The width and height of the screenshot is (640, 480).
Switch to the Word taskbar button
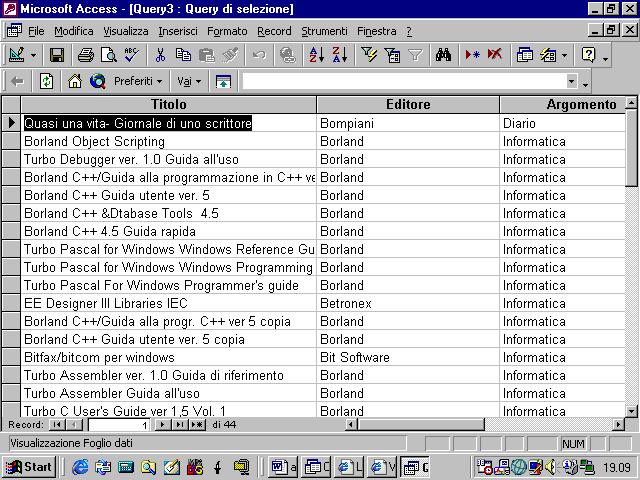pos(283,467)
